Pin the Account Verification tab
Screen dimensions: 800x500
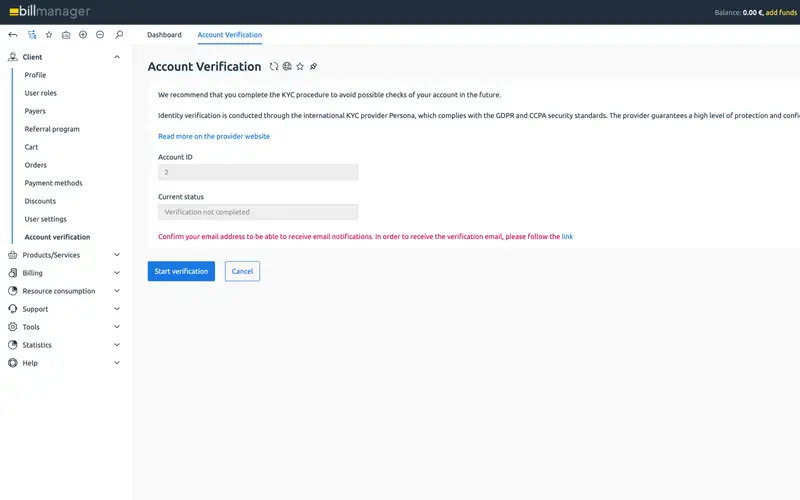coord(313,66)
